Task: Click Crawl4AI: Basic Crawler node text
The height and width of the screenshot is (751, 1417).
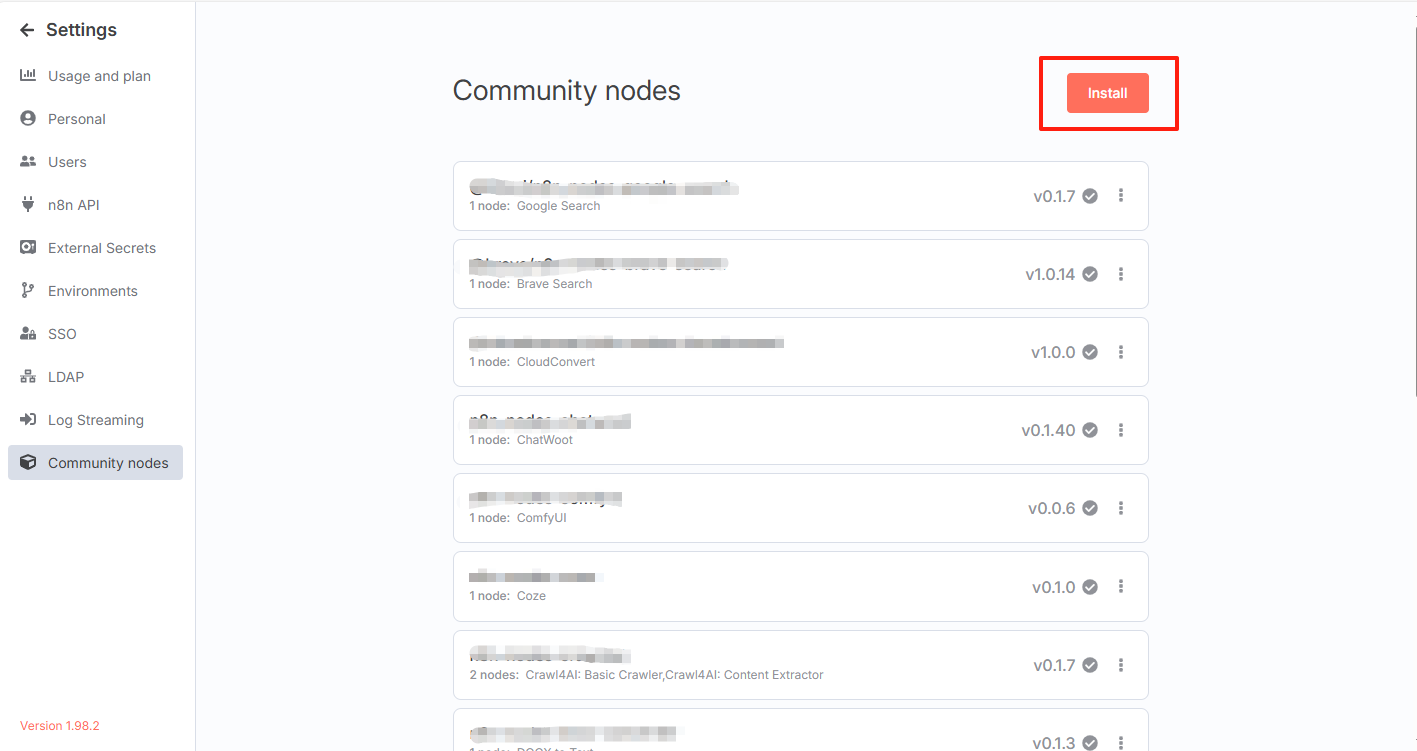Action: tap(594, 675)
